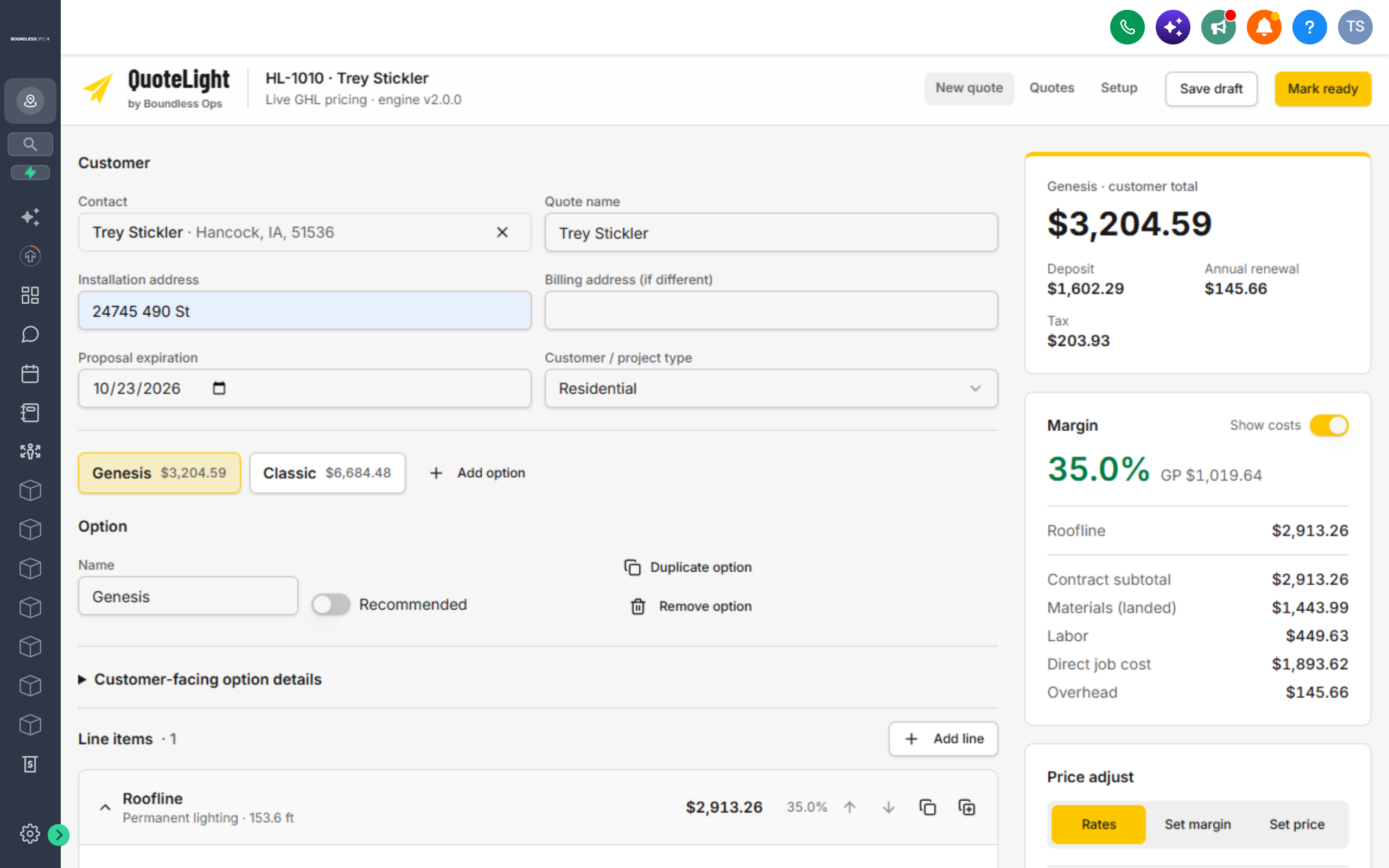Switch to Set price mode
The height and width of the screenshot is (868, 1389).
(1297, 825)
